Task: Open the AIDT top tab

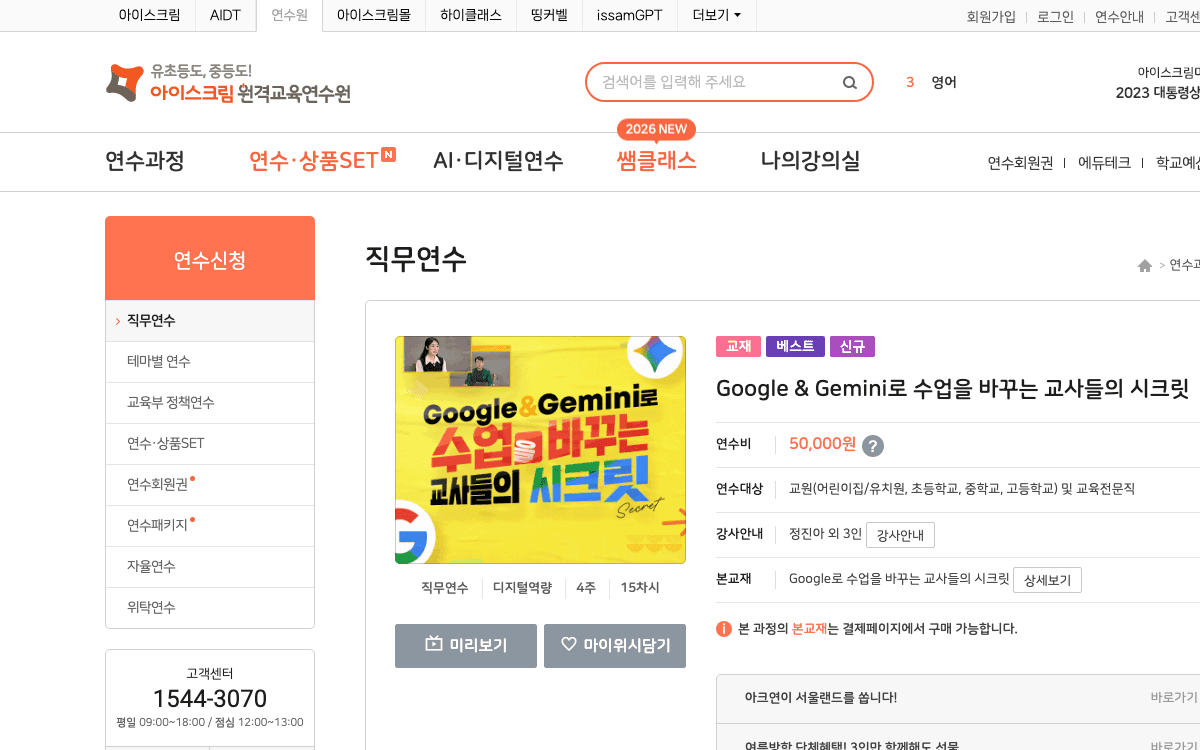Action: tap(225, 15)
